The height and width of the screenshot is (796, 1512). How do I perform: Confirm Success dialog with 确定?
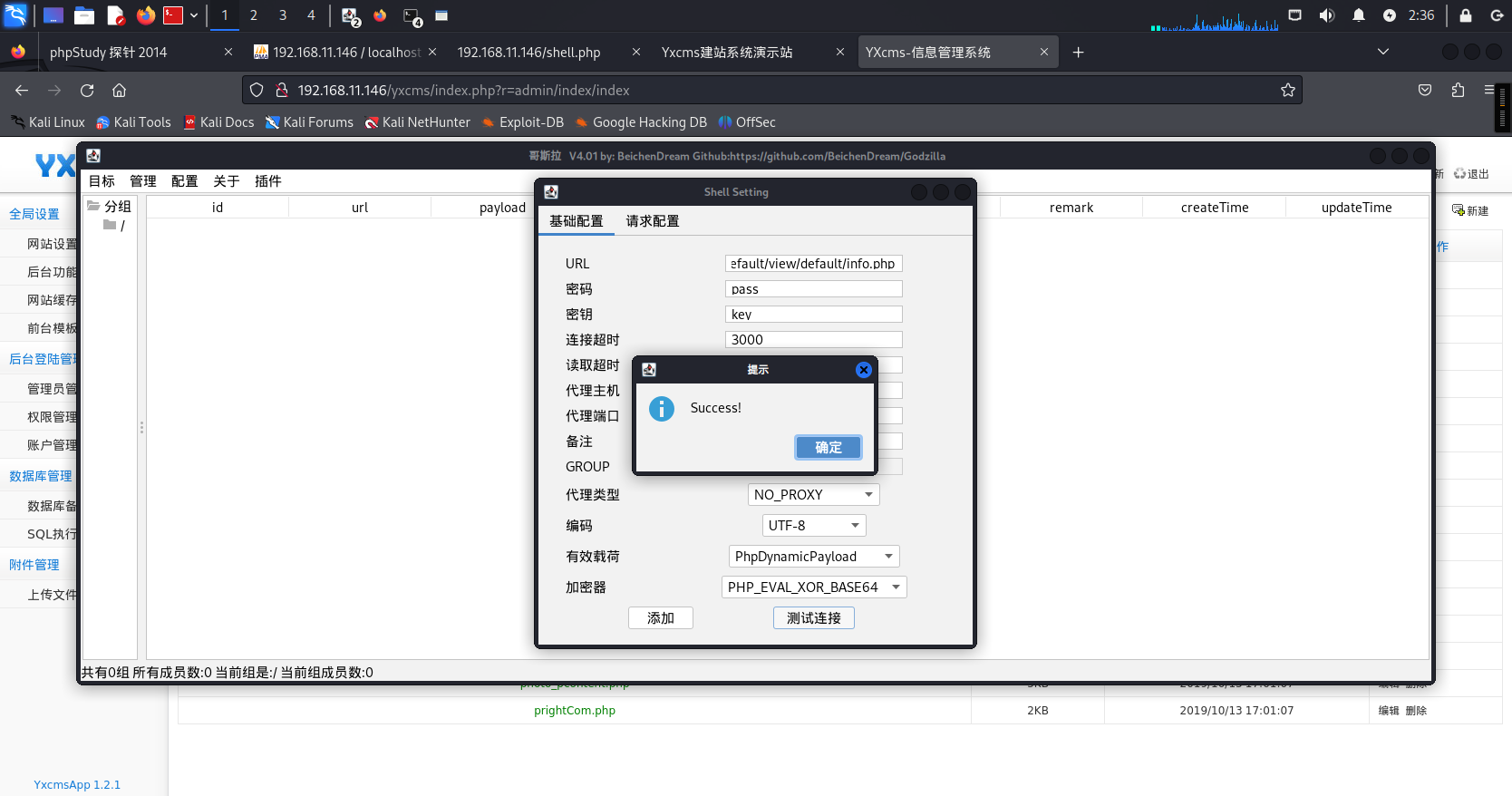click(x=829, y=448)
